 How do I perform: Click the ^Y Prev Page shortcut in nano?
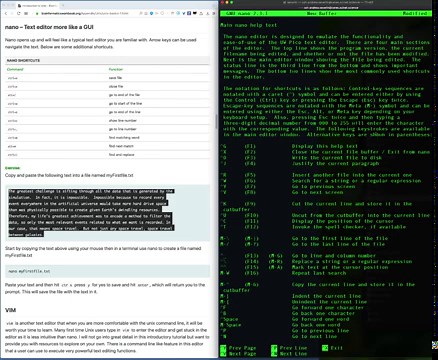point(238,348)
